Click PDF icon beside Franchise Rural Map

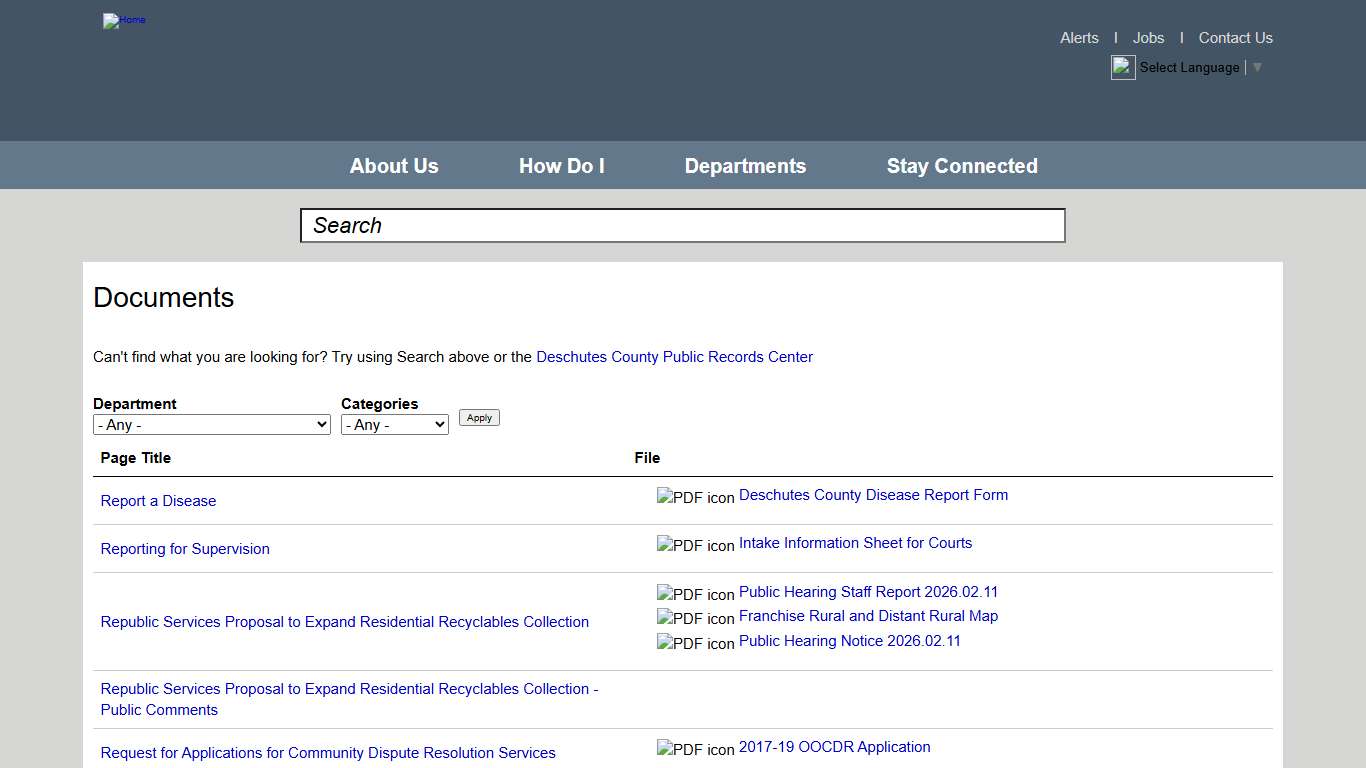(x=695, y=618)
